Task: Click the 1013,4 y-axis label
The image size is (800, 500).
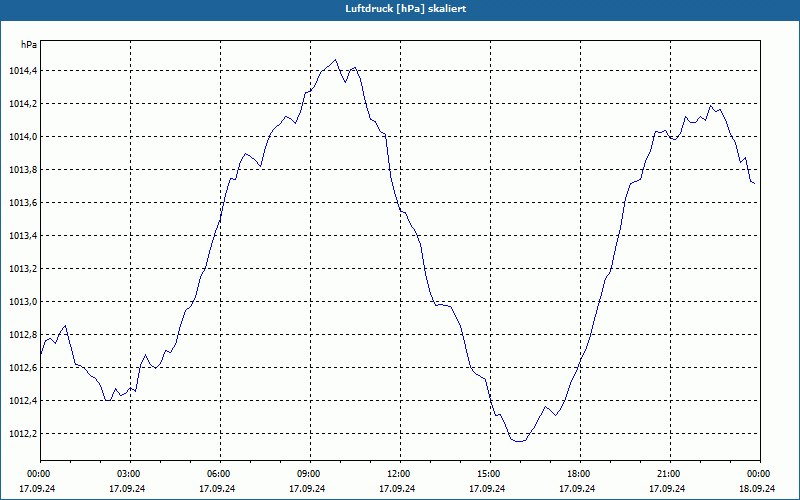Action: tap(23, 236)
